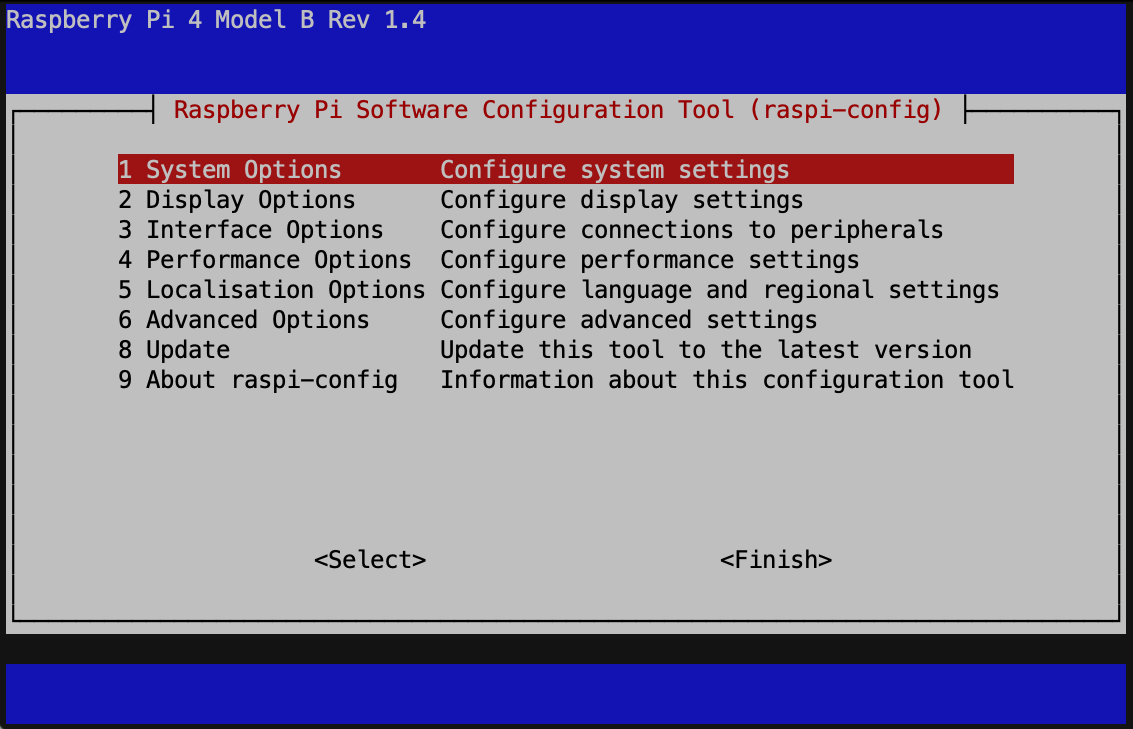Click the Information about this configuration tool text
The image size is (1133, 729).
[x=727, y=379]
